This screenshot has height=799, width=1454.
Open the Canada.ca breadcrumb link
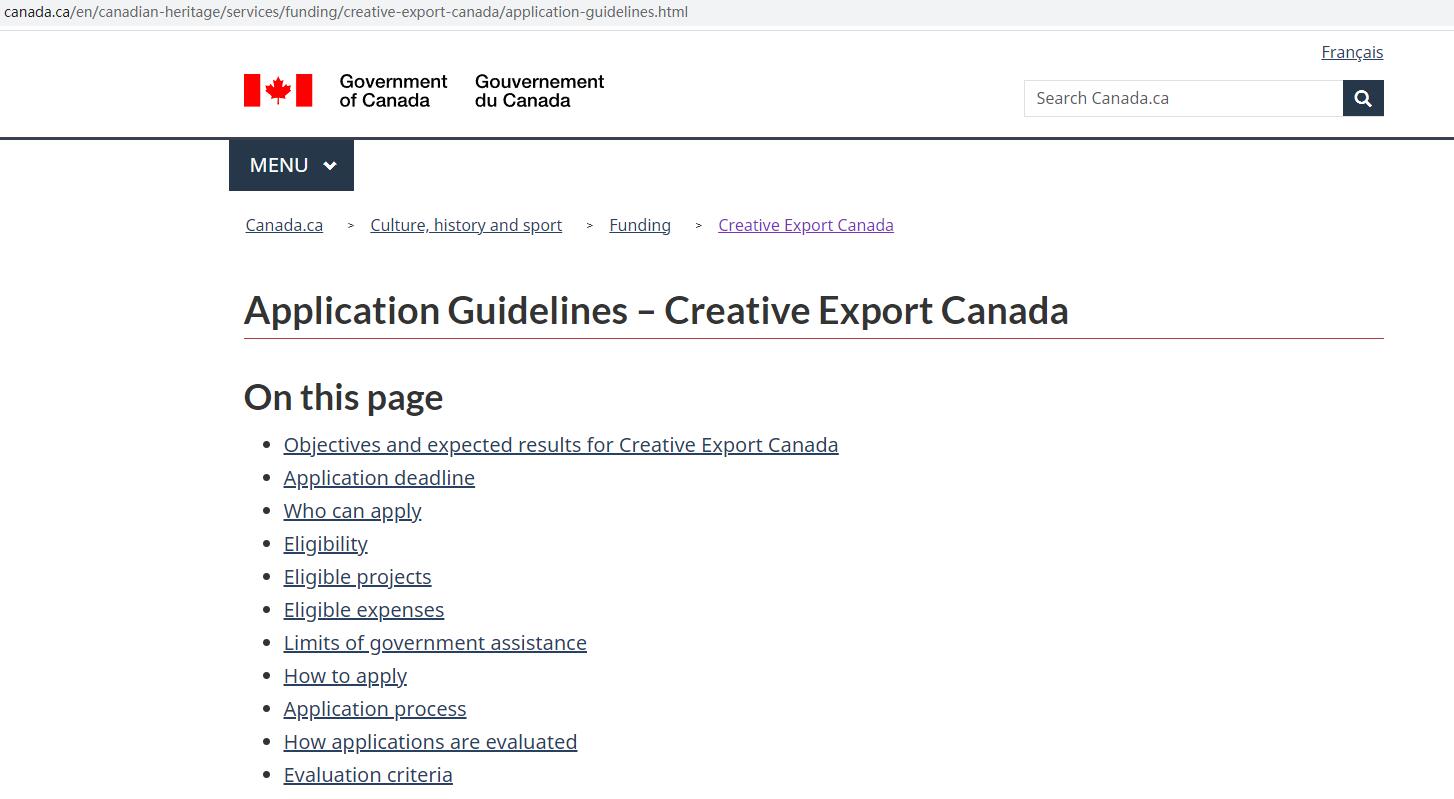[x=284, y=225]
